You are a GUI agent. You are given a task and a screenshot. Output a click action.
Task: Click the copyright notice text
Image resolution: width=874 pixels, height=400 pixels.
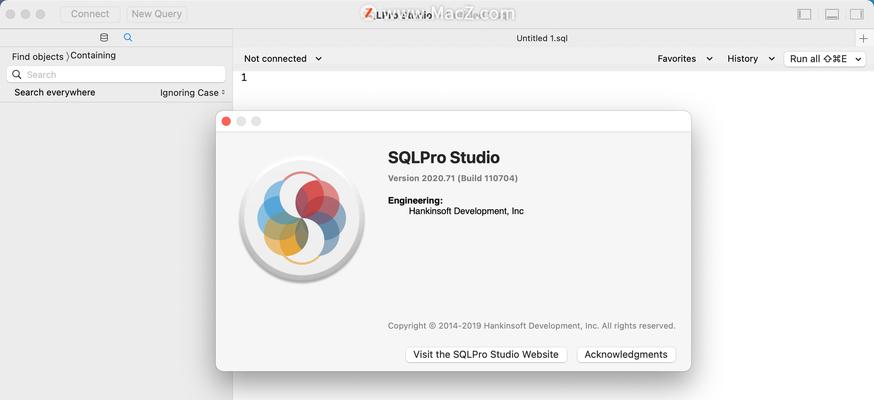pyautogui.click(x=531, y=325)
